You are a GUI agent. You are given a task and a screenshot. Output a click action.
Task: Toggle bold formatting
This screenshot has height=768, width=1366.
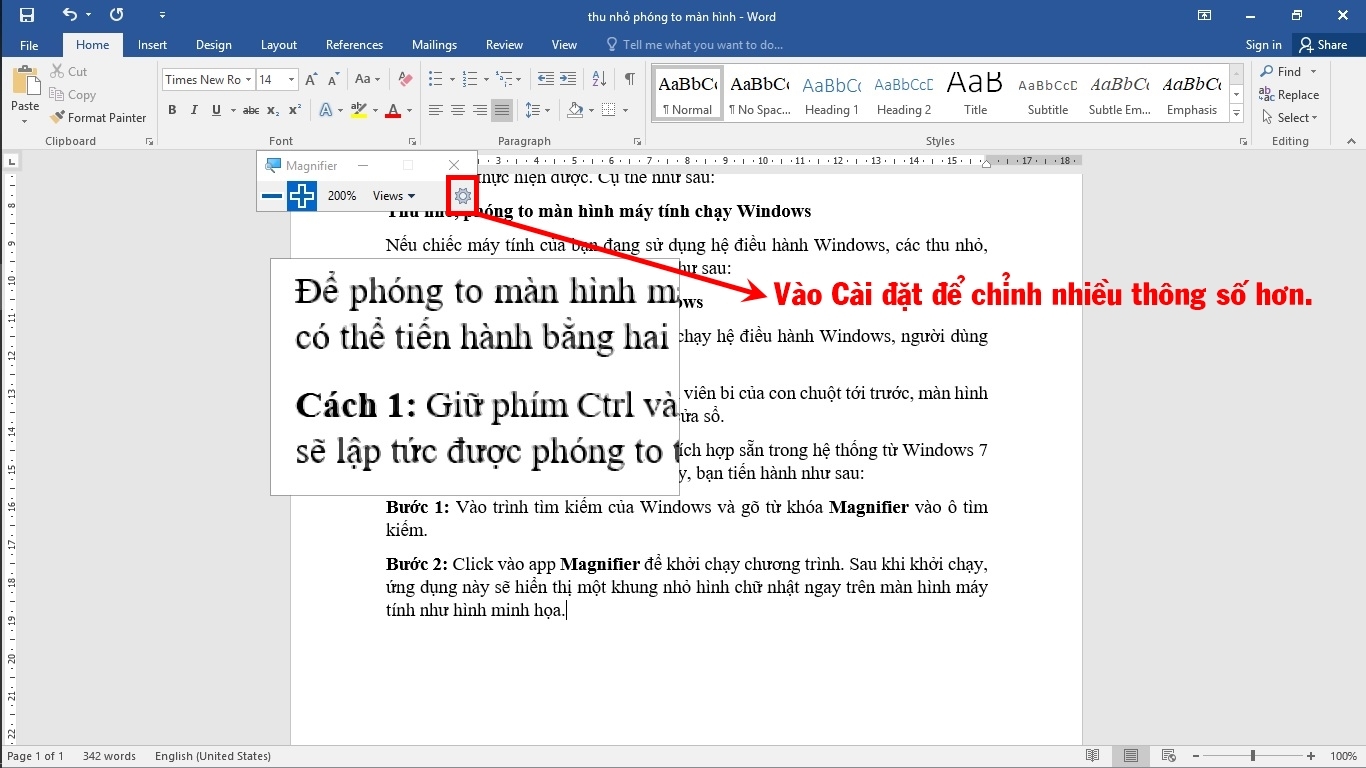pos(172,110)
